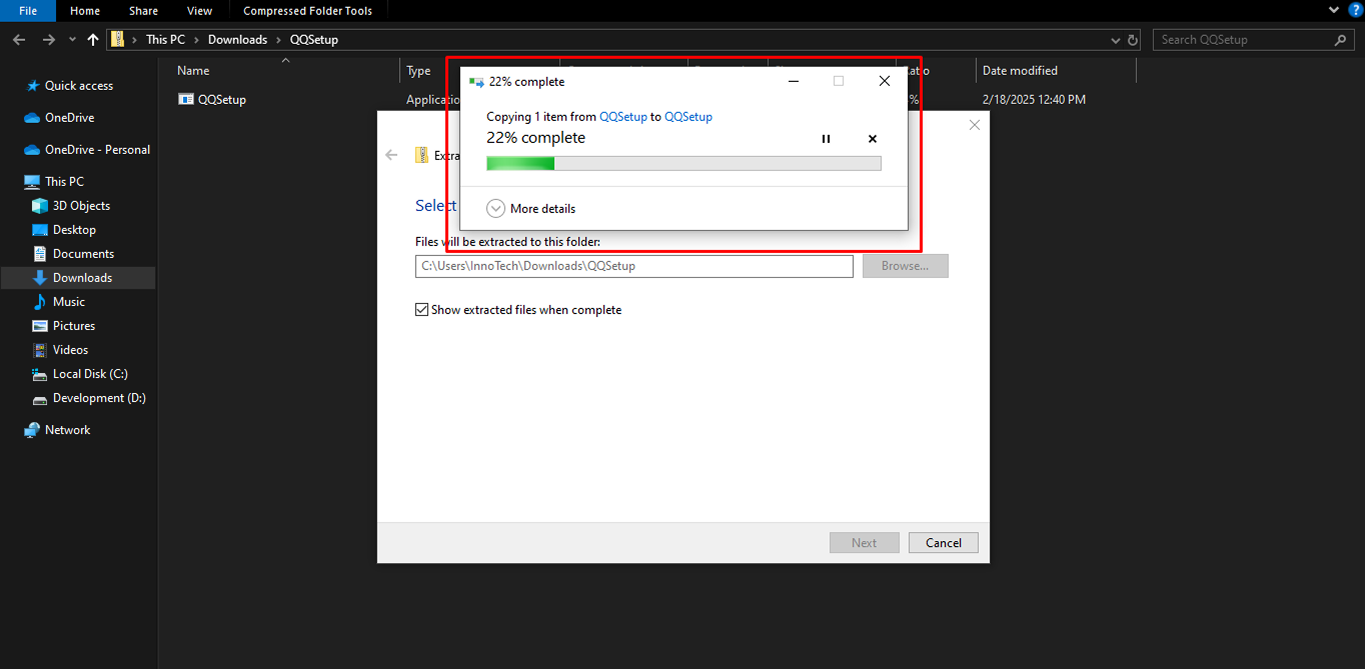Viewport: 1365px width, 669px height.
Task: Sort files by the Name column
Action: click(193, 71)
